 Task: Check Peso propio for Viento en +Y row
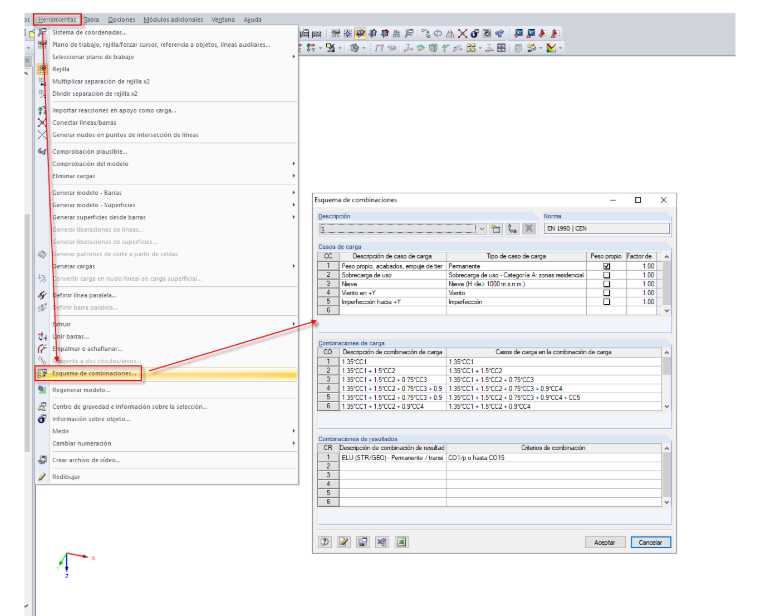[606, 293]
